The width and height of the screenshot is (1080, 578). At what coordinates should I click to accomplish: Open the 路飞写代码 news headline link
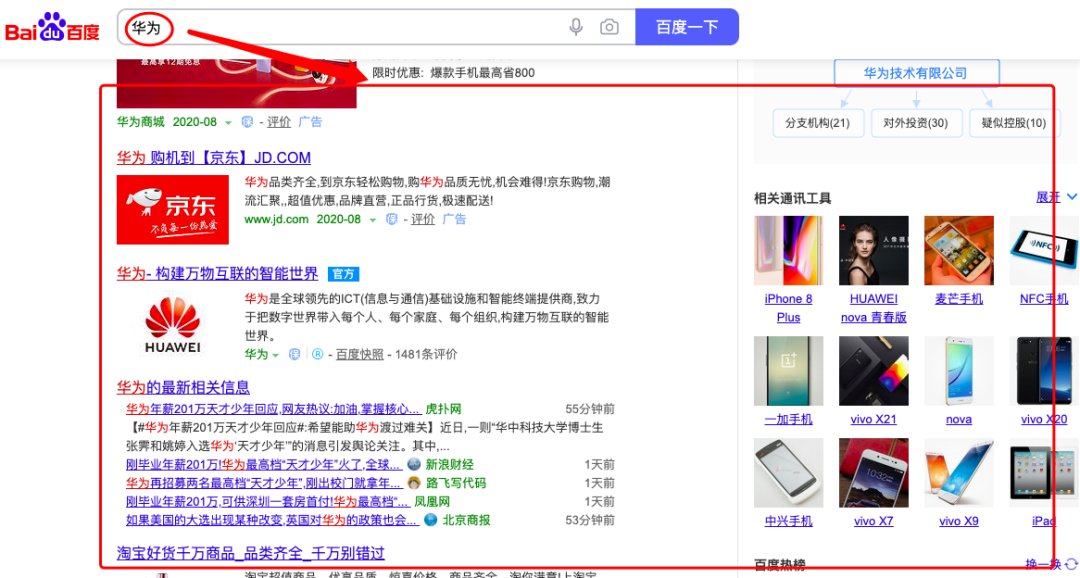click(263, 483)
